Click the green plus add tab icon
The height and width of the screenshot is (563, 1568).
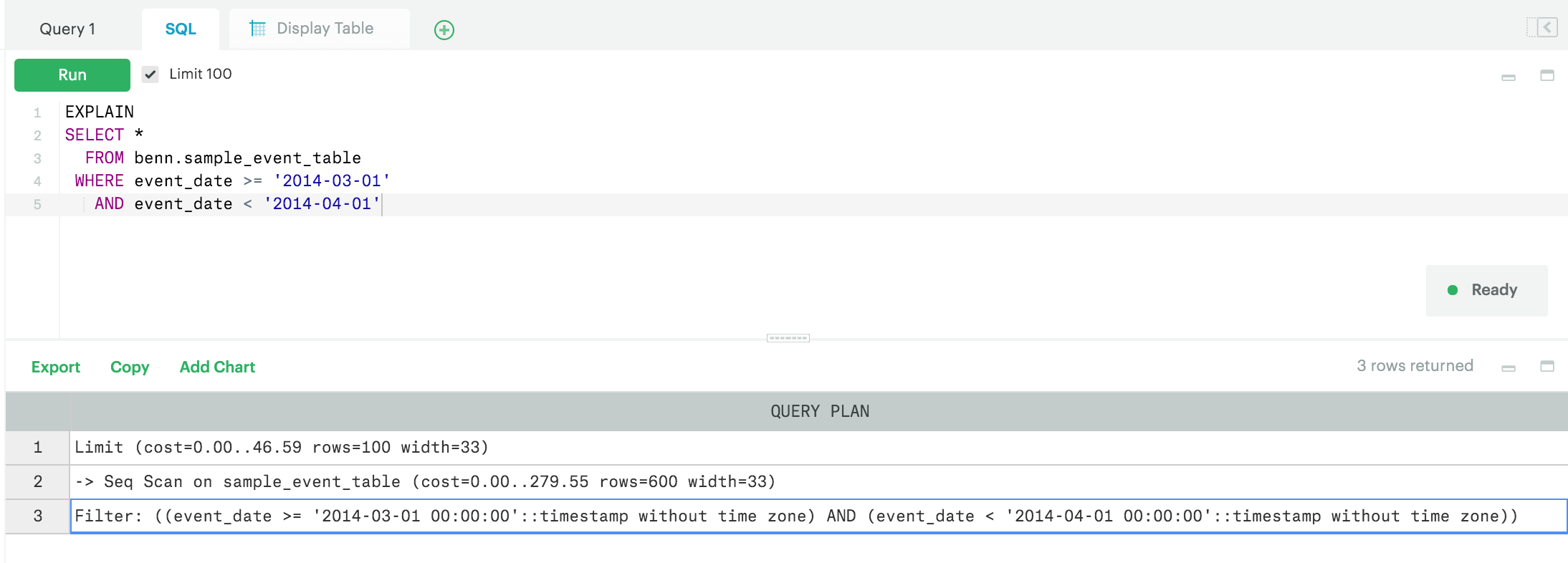pyautogui.click(x=444, y=30)
